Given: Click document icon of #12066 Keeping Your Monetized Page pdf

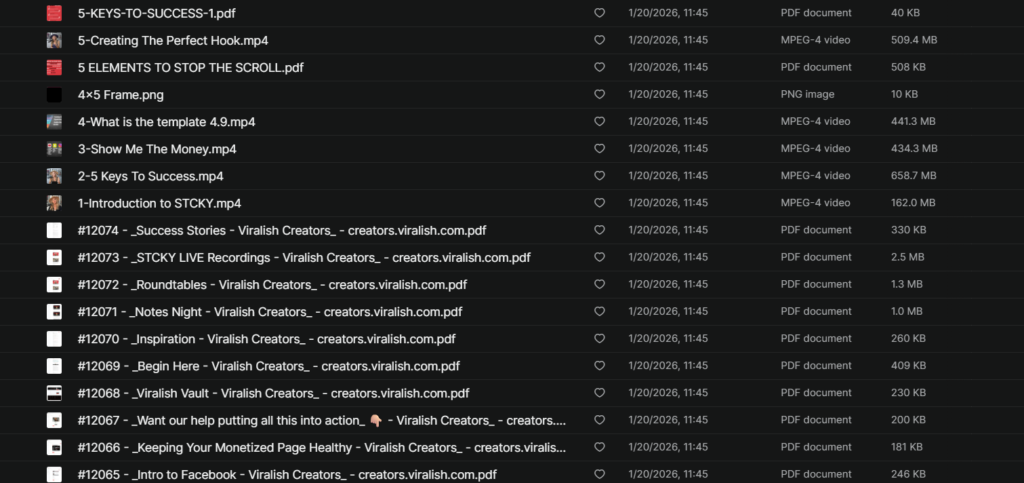Looking at the screenshot, I should click(54, 448).
